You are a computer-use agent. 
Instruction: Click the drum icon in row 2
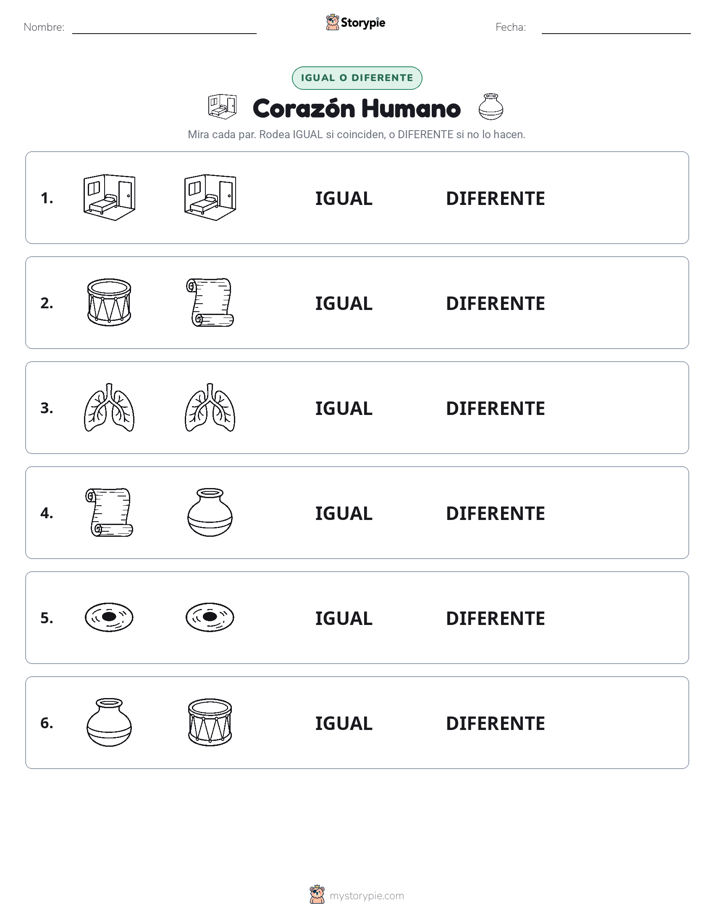click(x=109, y=302)
